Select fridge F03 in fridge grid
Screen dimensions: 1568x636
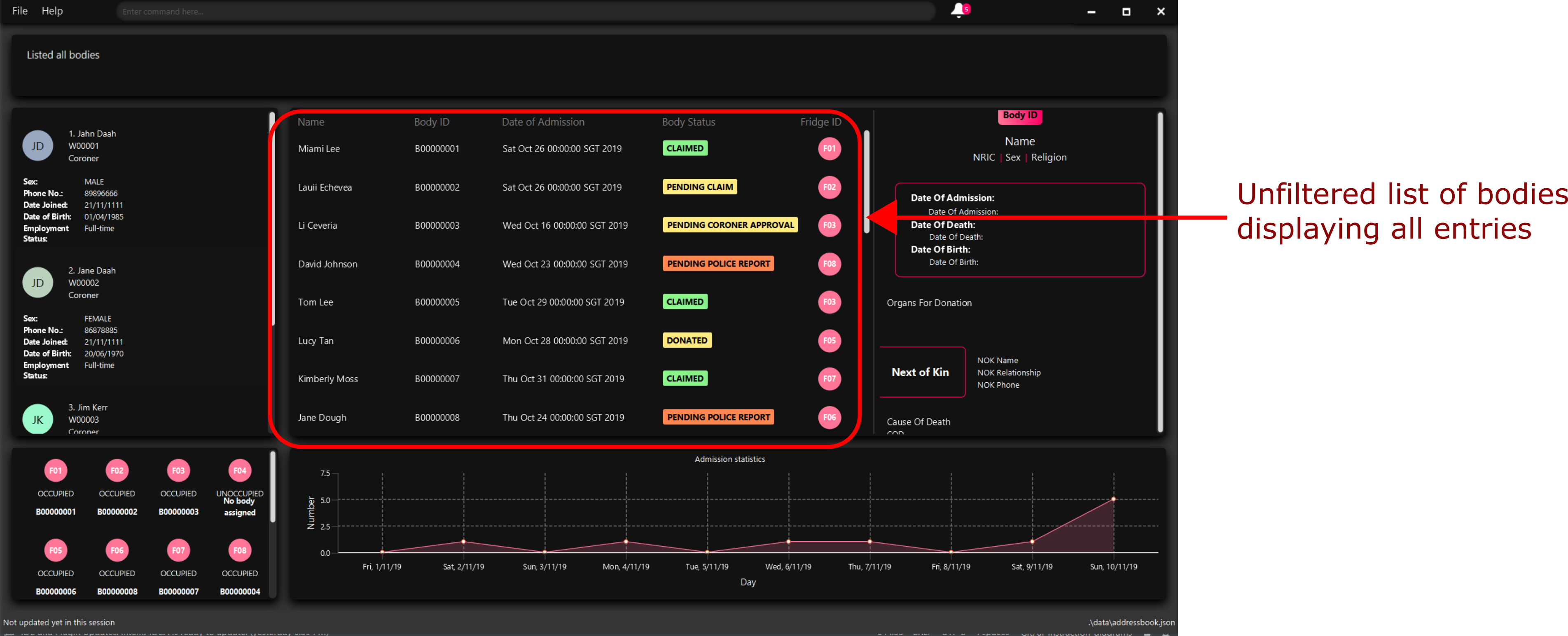[x=178, y=470]
